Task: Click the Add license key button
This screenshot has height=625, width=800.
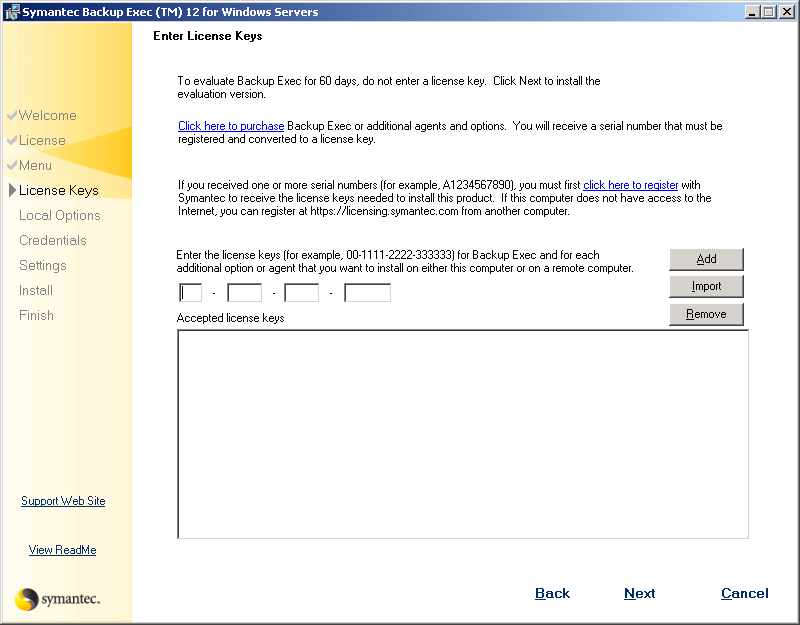Action: (706, 259)
